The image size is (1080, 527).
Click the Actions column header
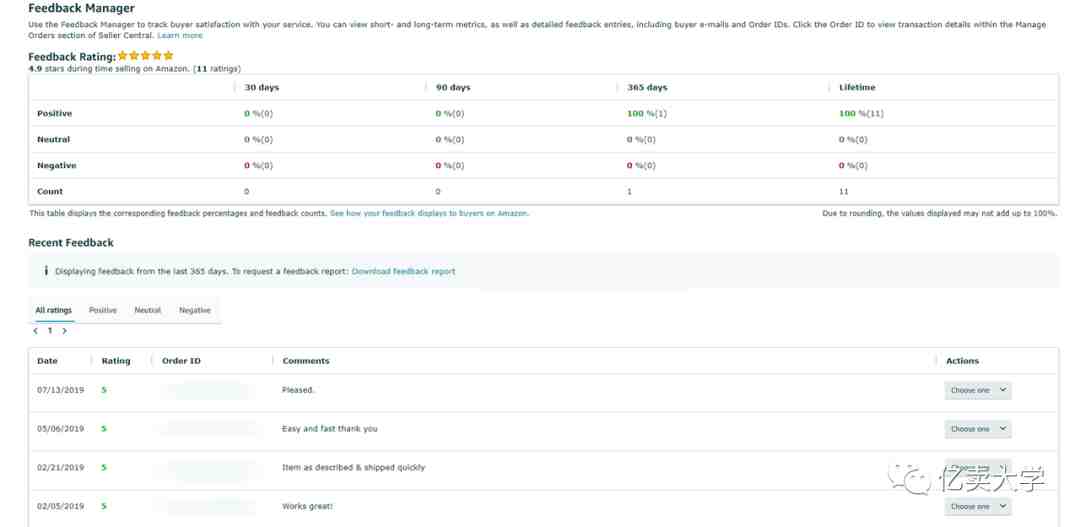(962, 361)
